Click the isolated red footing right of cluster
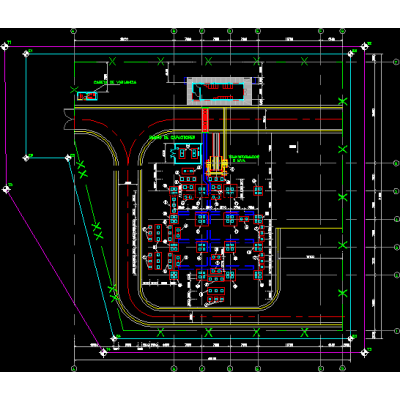400x400 pixels. pyautogui.click(x=258, y=191)
